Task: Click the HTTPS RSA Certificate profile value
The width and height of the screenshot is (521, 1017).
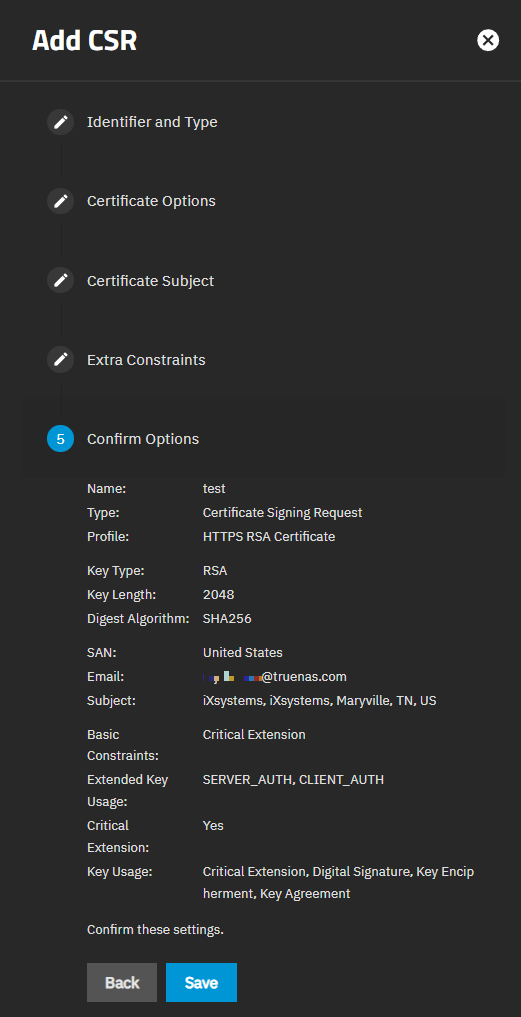Action: coord(269,536)
